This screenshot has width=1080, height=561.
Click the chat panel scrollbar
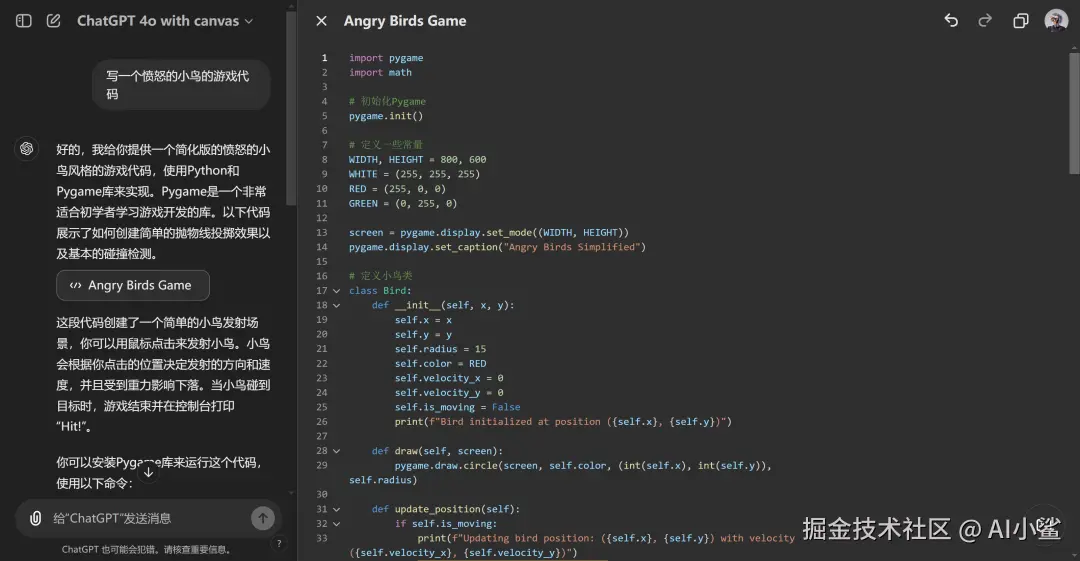pos(291,108)
